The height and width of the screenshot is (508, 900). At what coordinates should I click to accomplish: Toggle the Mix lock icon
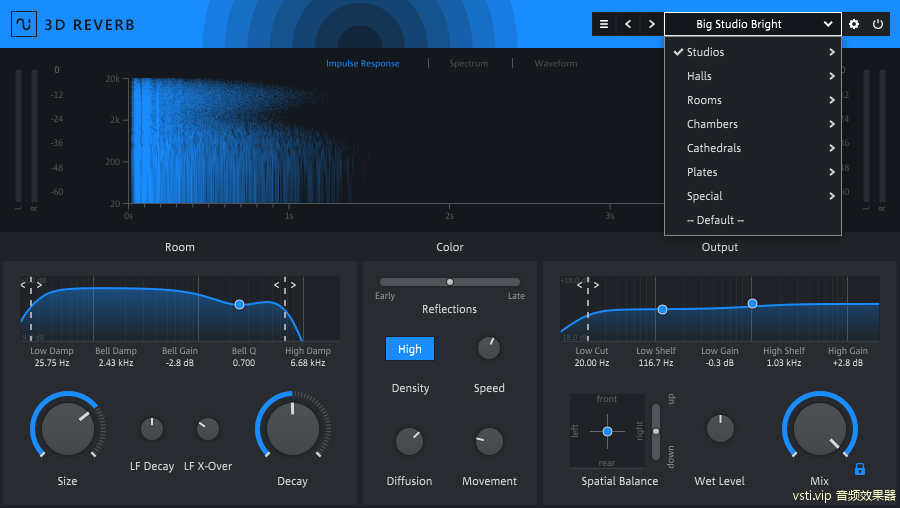tap(859, 469)
